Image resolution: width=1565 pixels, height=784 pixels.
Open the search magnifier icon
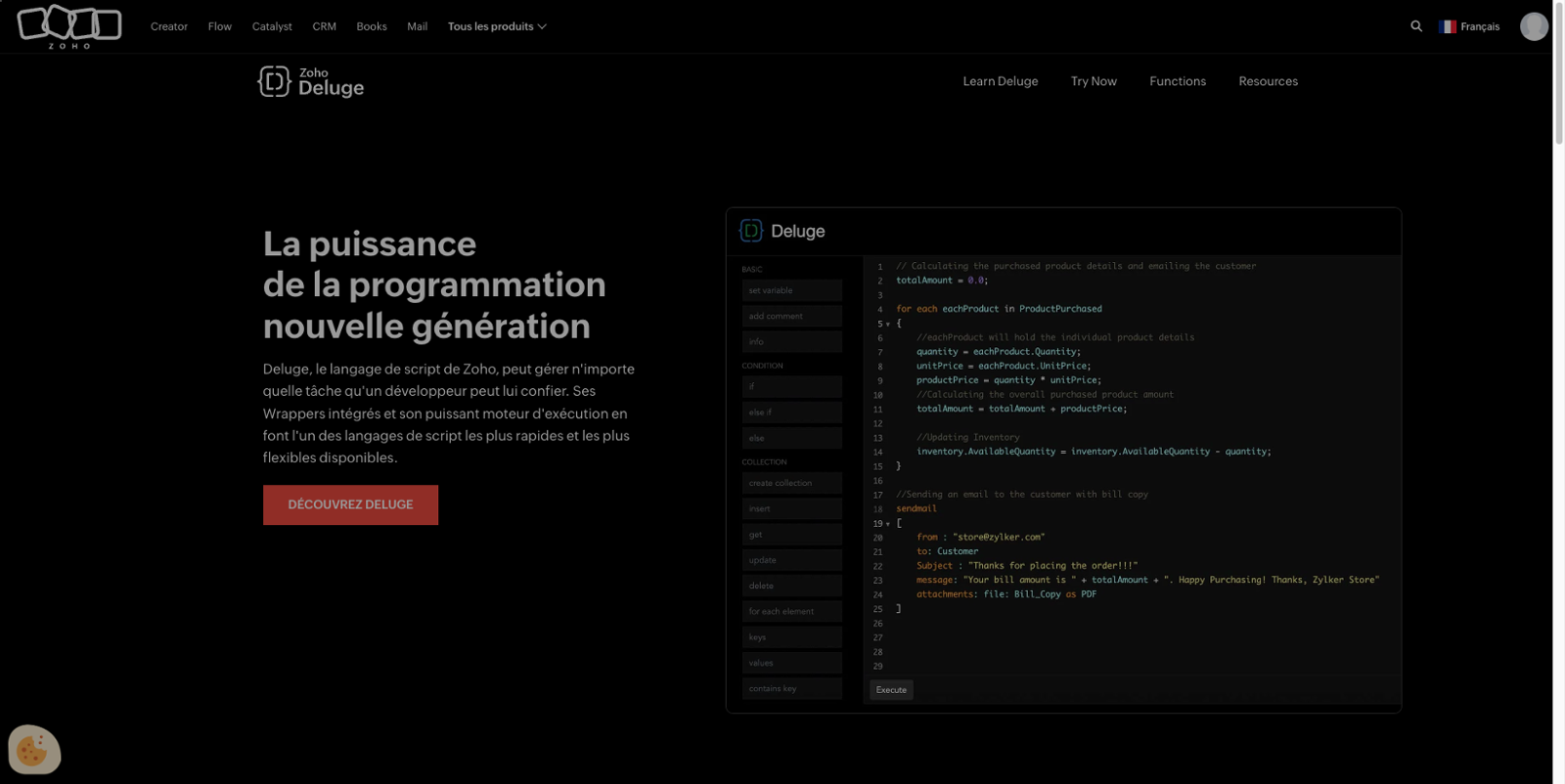click(1416, 26)
